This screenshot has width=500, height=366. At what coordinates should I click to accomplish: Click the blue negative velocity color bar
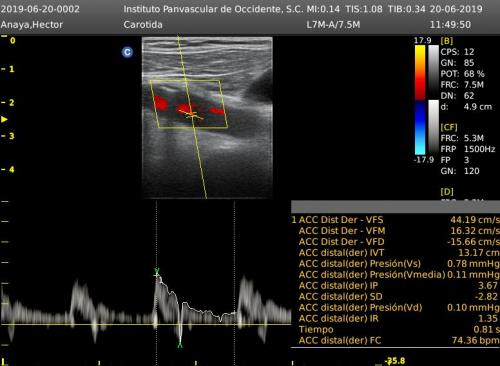(x=420, y=127)
